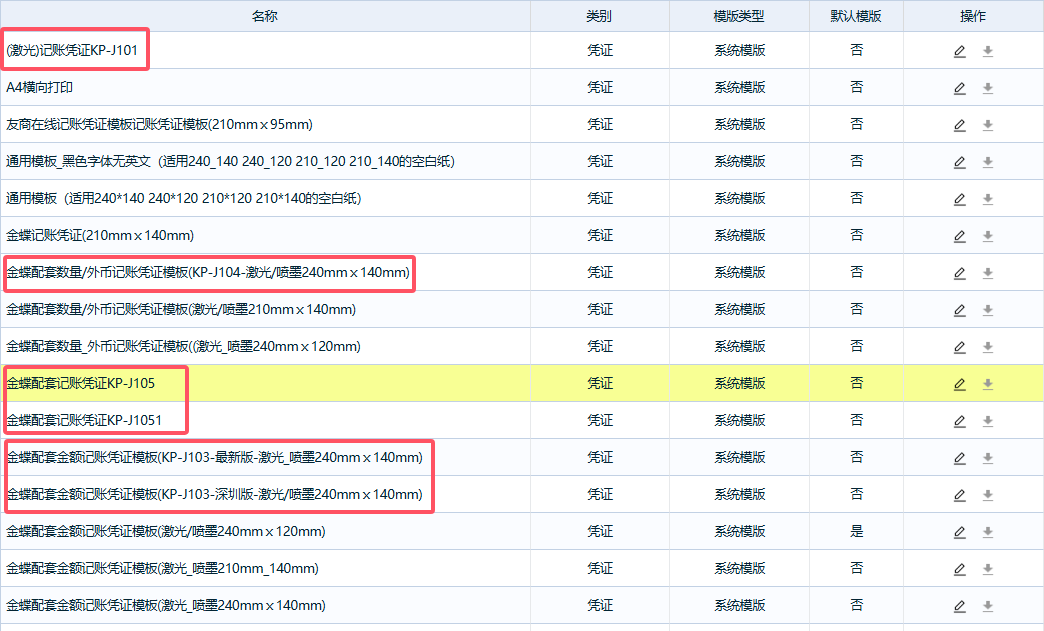Select the (激光)记账凭证KP-J101 template name
The image size is (1044, 631).
pyautogui.click(x=72, y=50)
